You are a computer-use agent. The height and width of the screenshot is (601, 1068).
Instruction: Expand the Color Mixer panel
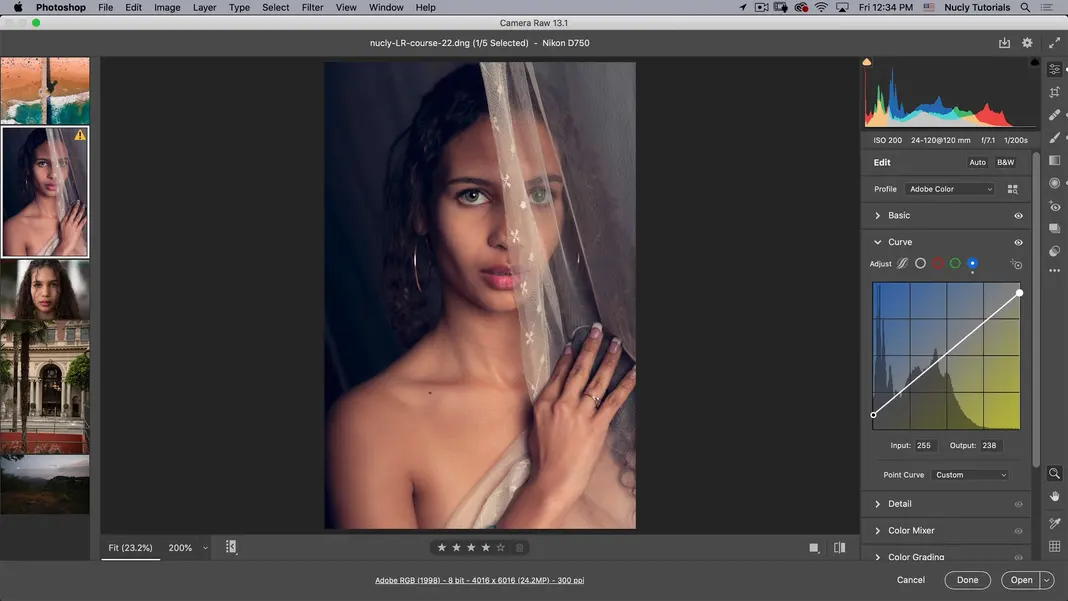pyautogui.click(x=877, y=530)
